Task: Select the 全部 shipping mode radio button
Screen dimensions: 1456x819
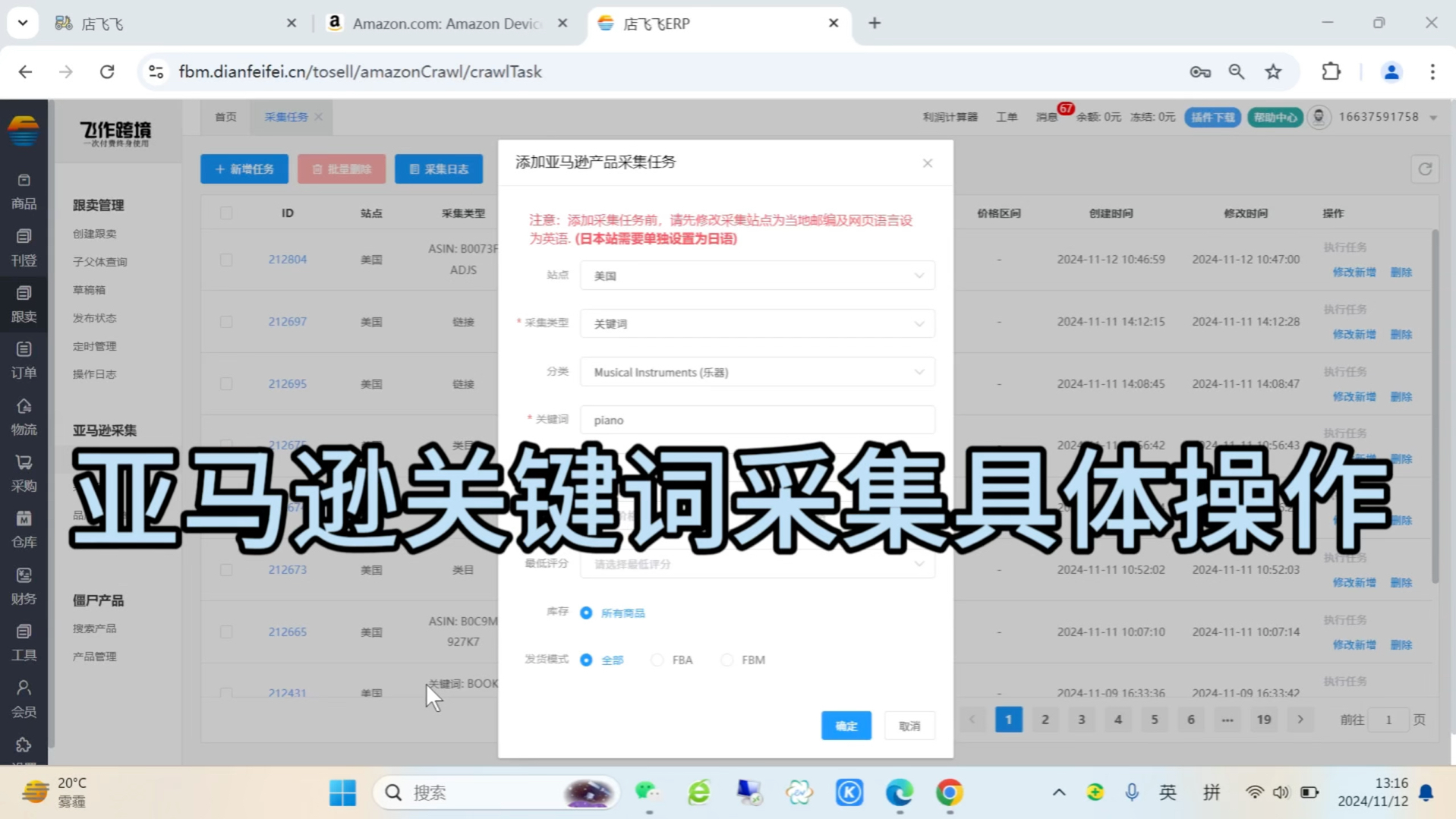Action: pyautogui.click(x=586, y=660)
